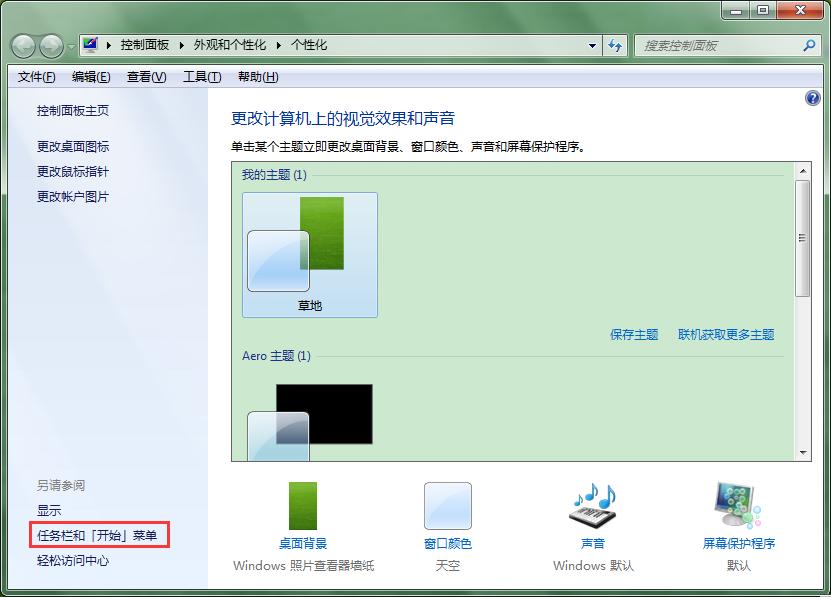Viewport: 831px width, 597px height.
Task: Click the refresh icon in the address bar
Action: tap(615, 45)
